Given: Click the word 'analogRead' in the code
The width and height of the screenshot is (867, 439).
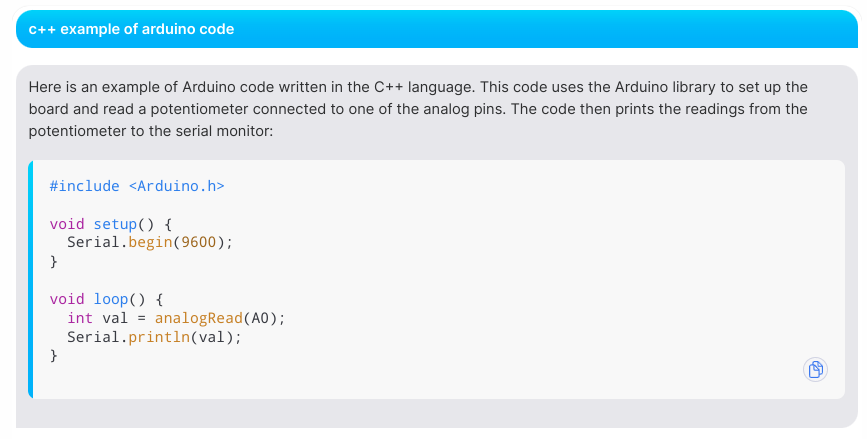Looking at the screenshot, I should point(199,318).
